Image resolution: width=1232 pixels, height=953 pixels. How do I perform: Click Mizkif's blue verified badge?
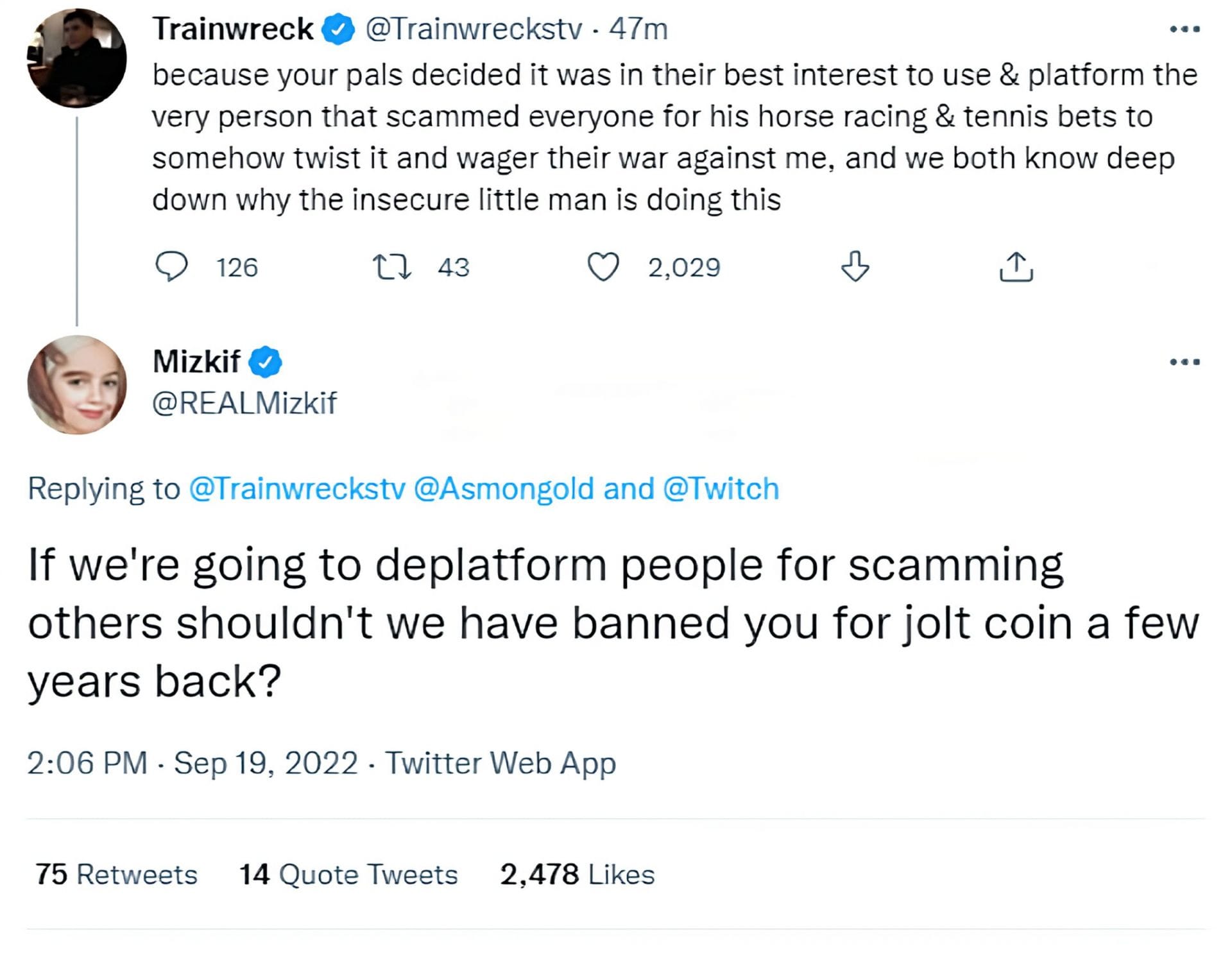(x=265, y=361)
